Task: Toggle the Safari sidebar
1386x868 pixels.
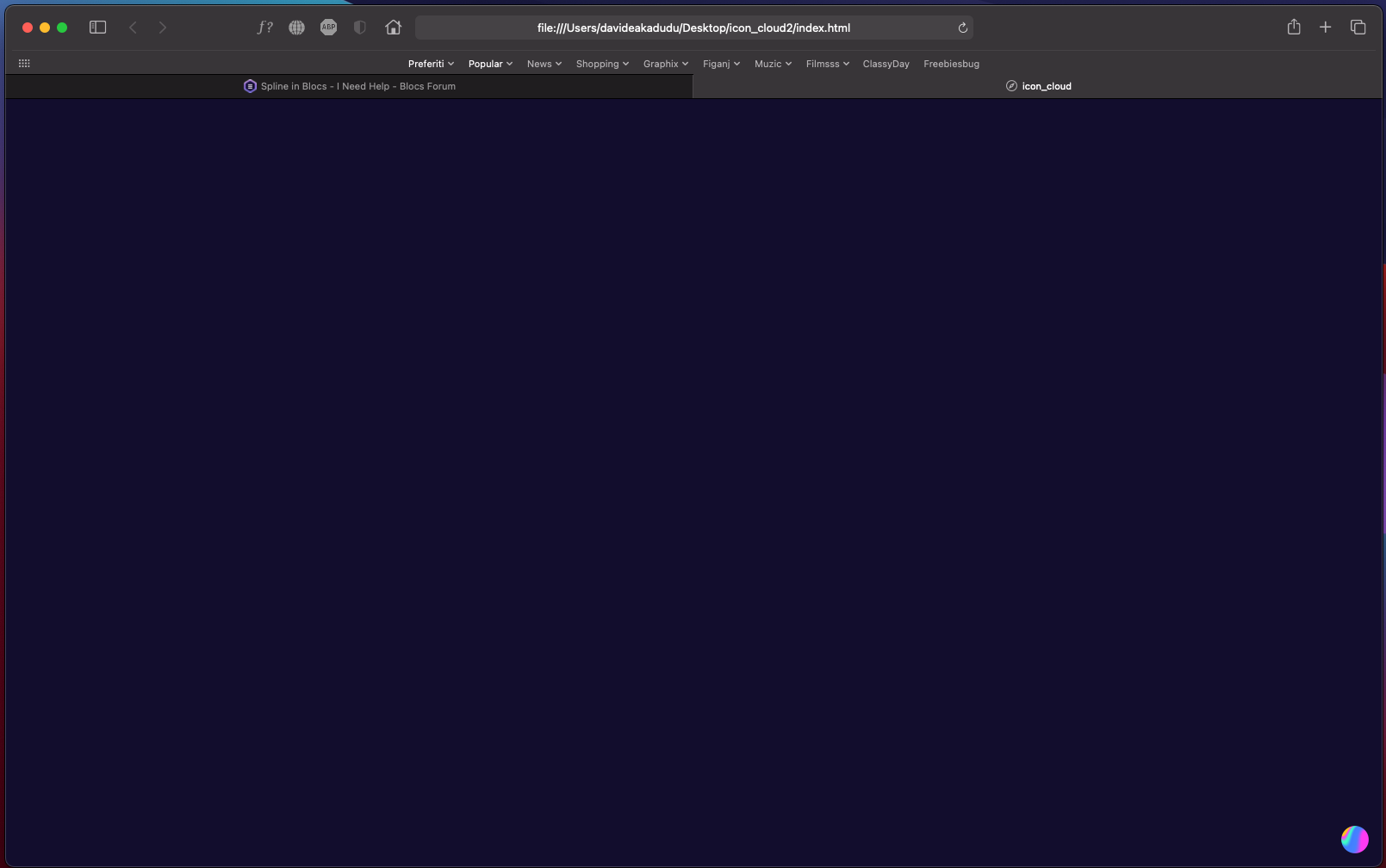Action: point(98,28)
